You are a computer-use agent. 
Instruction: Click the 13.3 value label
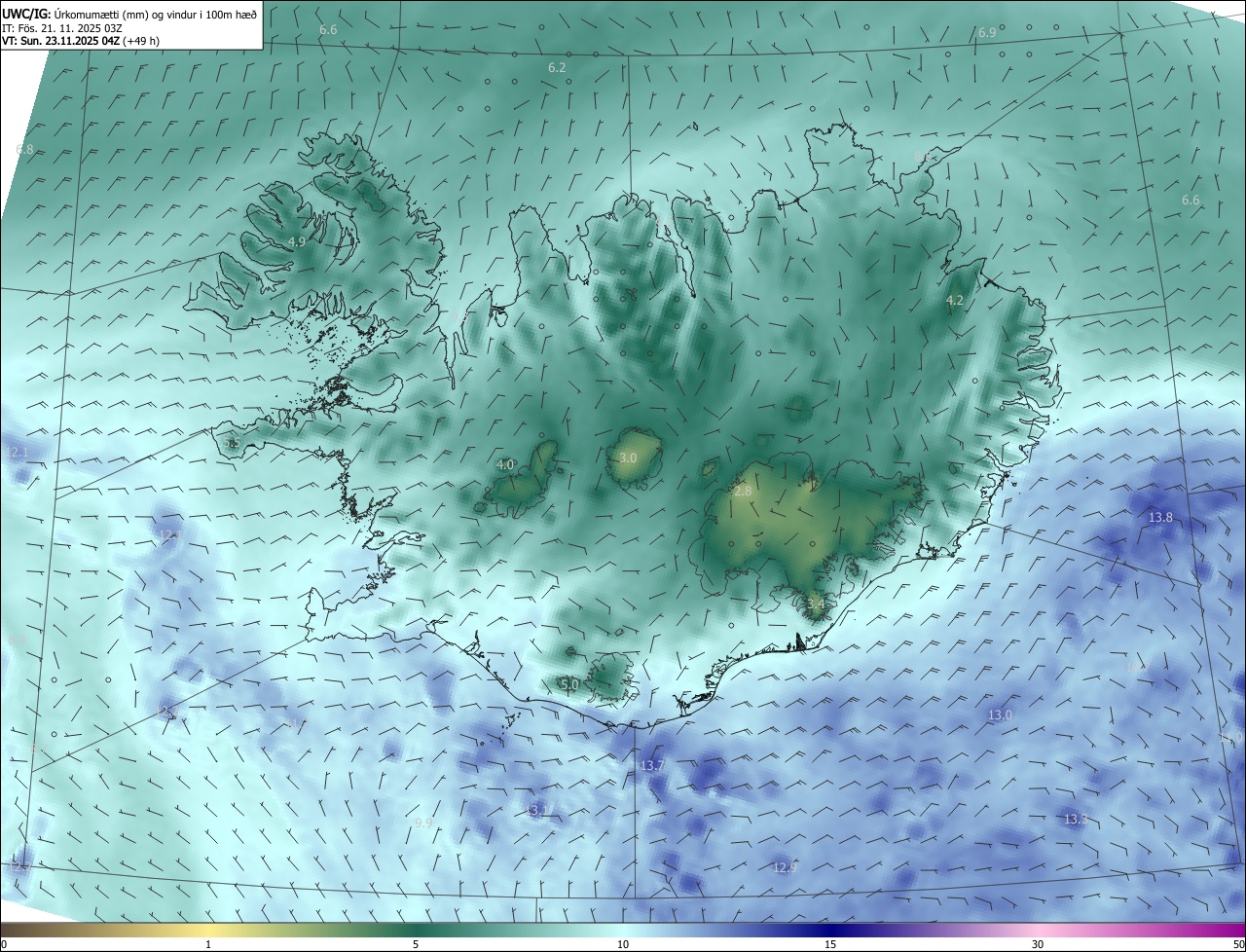pos(1075,820)
